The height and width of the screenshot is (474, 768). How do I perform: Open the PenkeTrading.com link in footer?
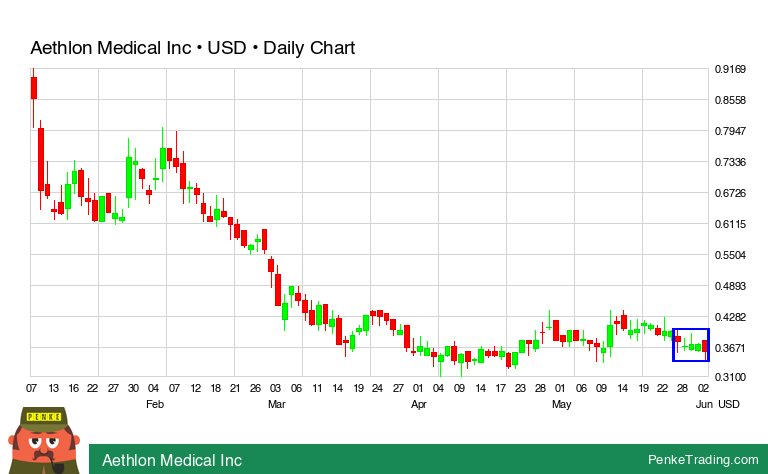click(703, 460)
